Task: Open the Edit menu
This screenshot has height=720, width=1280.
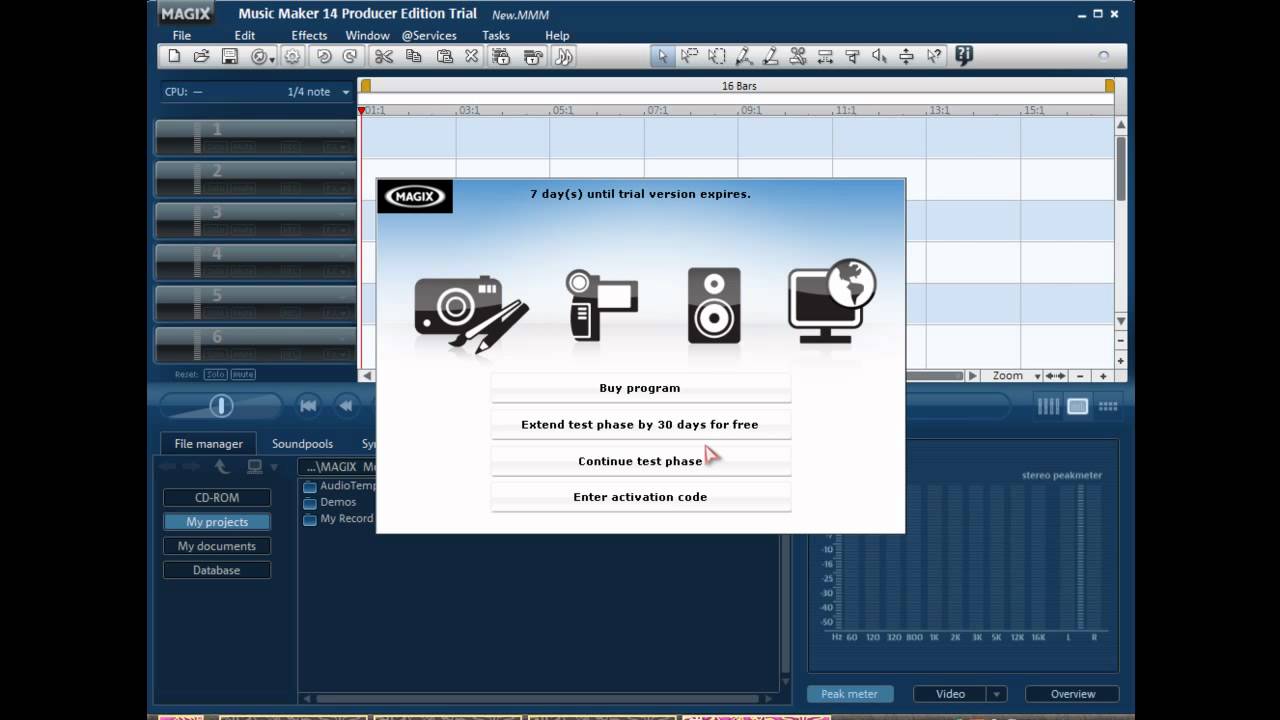Action: (x=244, y=35)
